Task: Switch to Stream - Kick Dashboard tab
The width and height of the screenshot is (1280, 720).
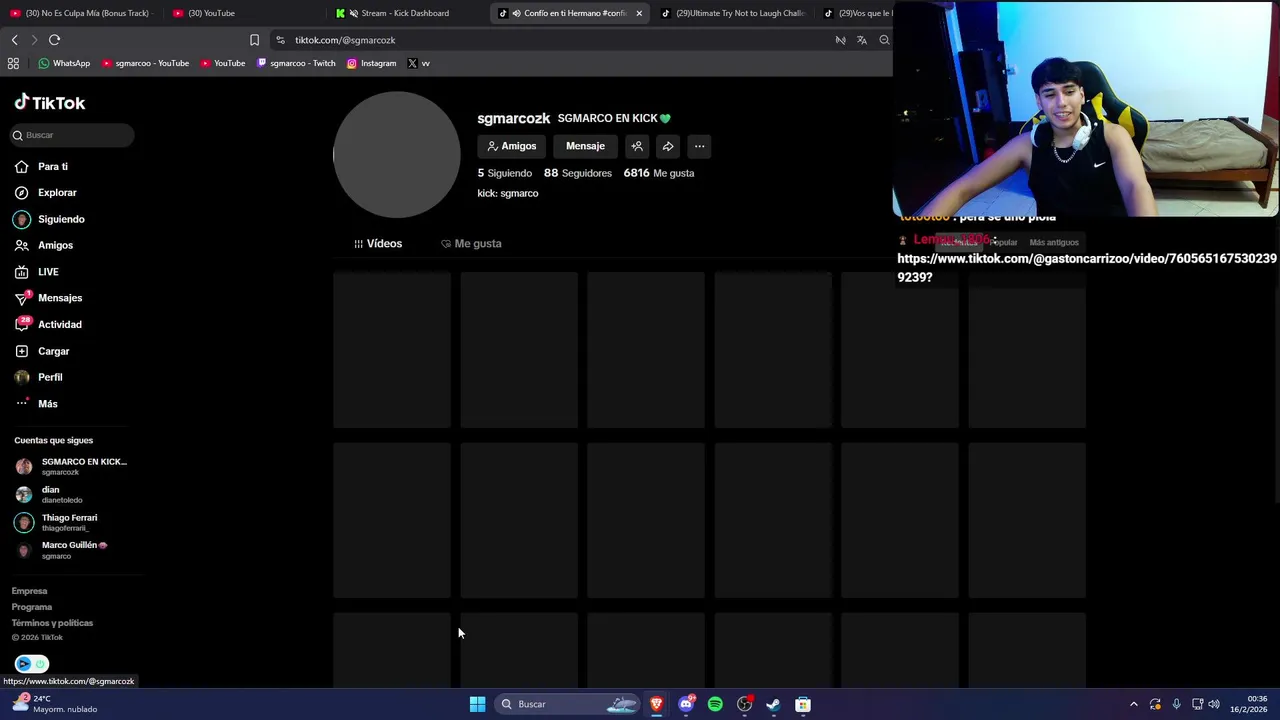Action: point(405,13)
